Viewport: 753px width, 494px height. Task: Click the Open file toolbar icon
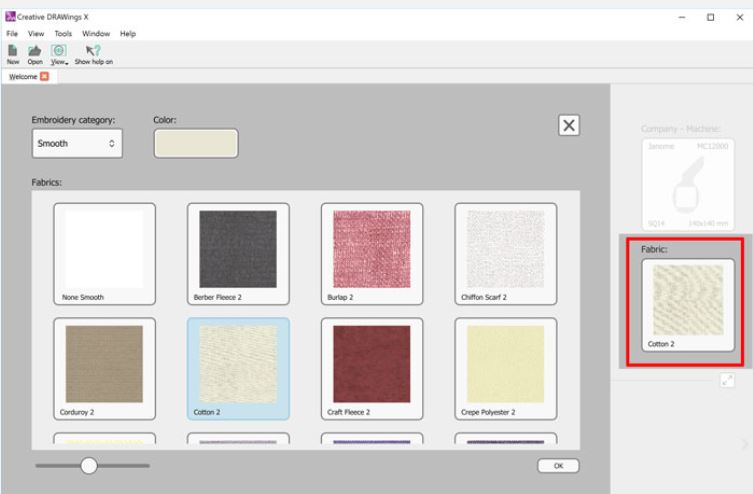pyautogui.click(x=35, y=53)
